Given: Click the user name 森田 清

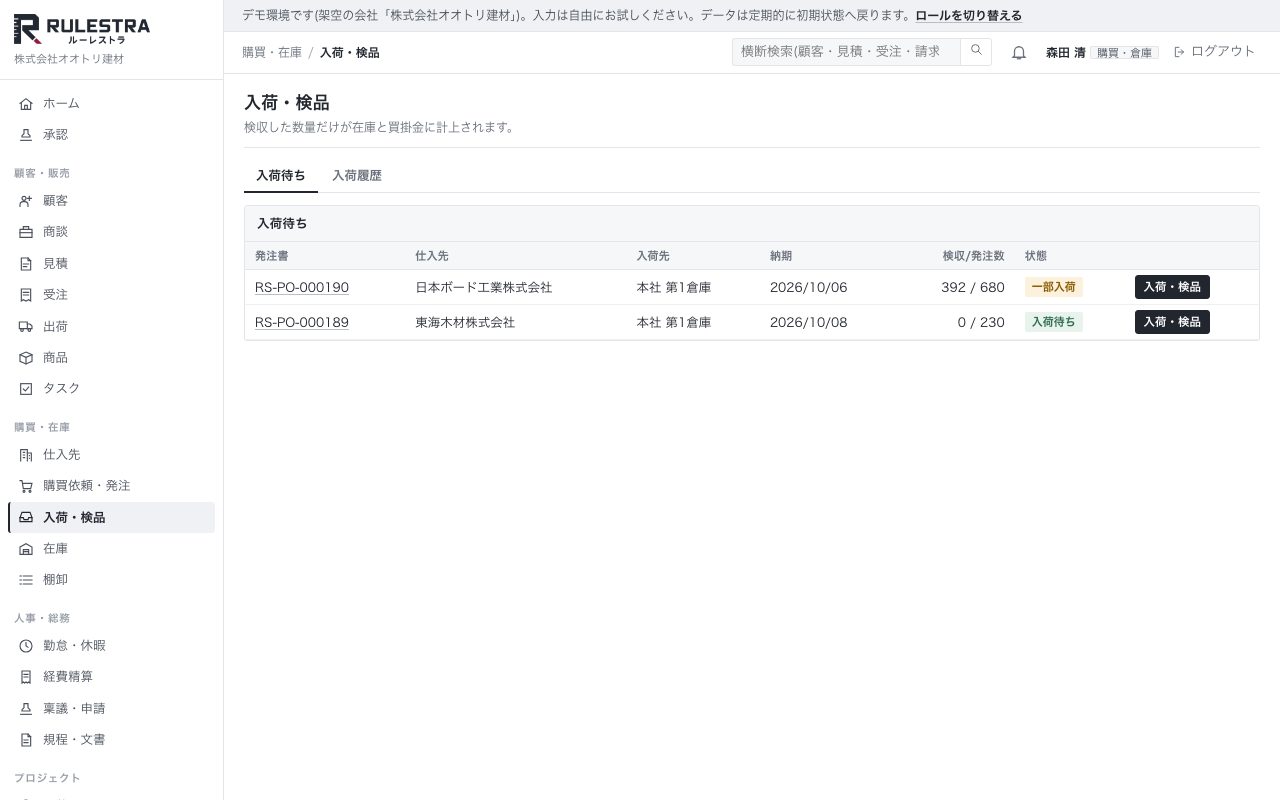Looking at the screenshot, I should 1065,53.
